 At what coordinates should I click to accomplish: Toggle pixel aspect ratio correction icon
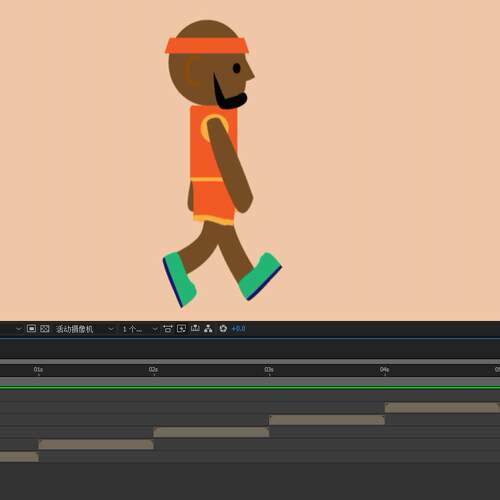point(168,329)
